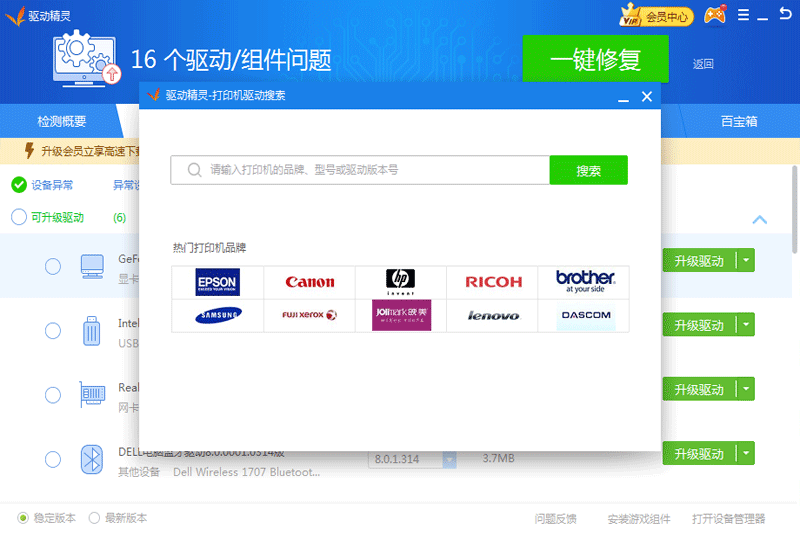Open the 安装游戏组件 link
Viewport: 800px width, 533px height.
[x=639, y=519]
